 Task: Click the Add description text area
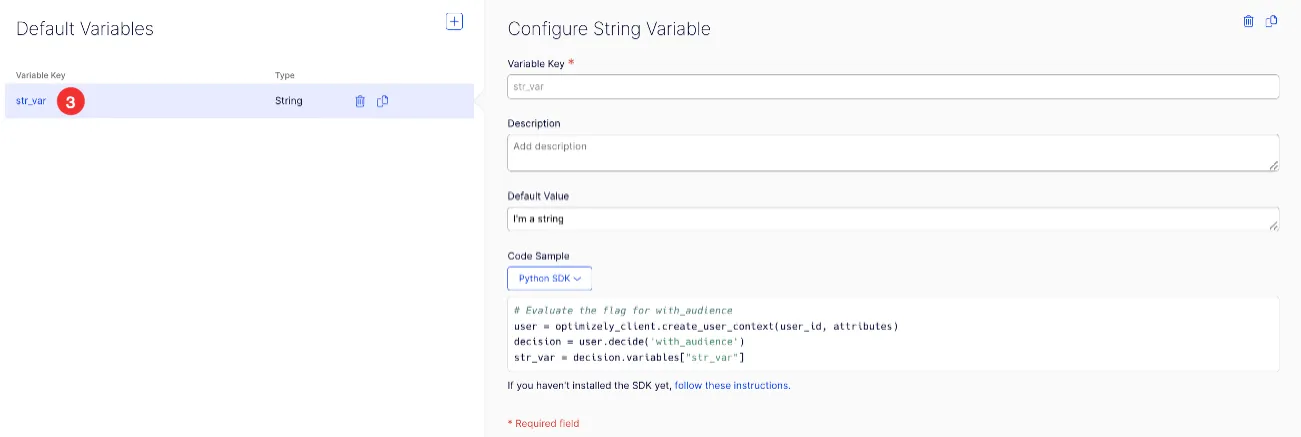click(x=893, y=153)
